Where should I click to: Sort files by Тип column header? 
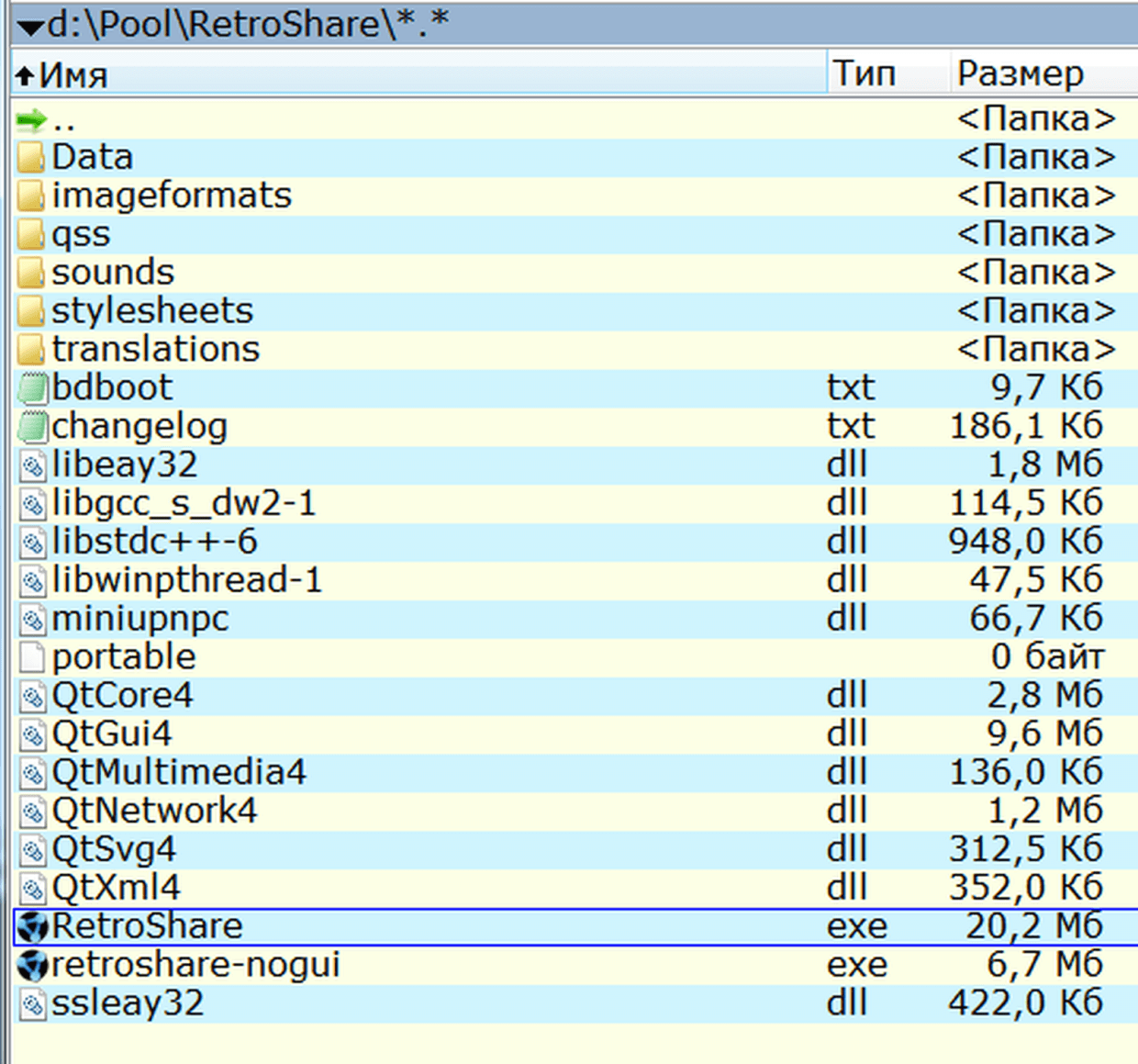(x=864, y=73)
